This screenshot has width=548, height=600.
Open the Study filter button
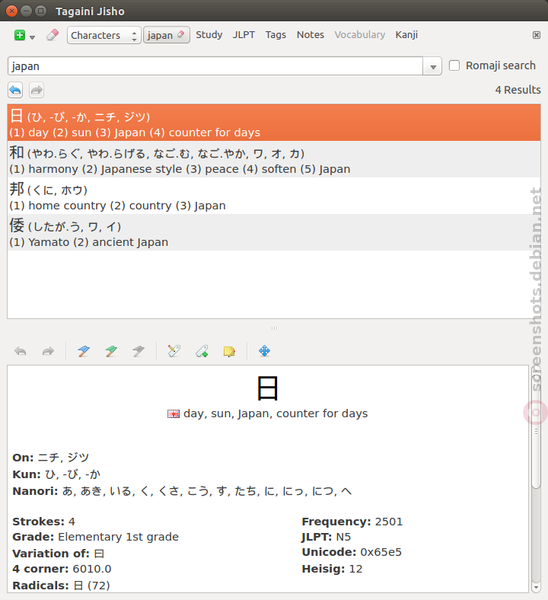209,35
